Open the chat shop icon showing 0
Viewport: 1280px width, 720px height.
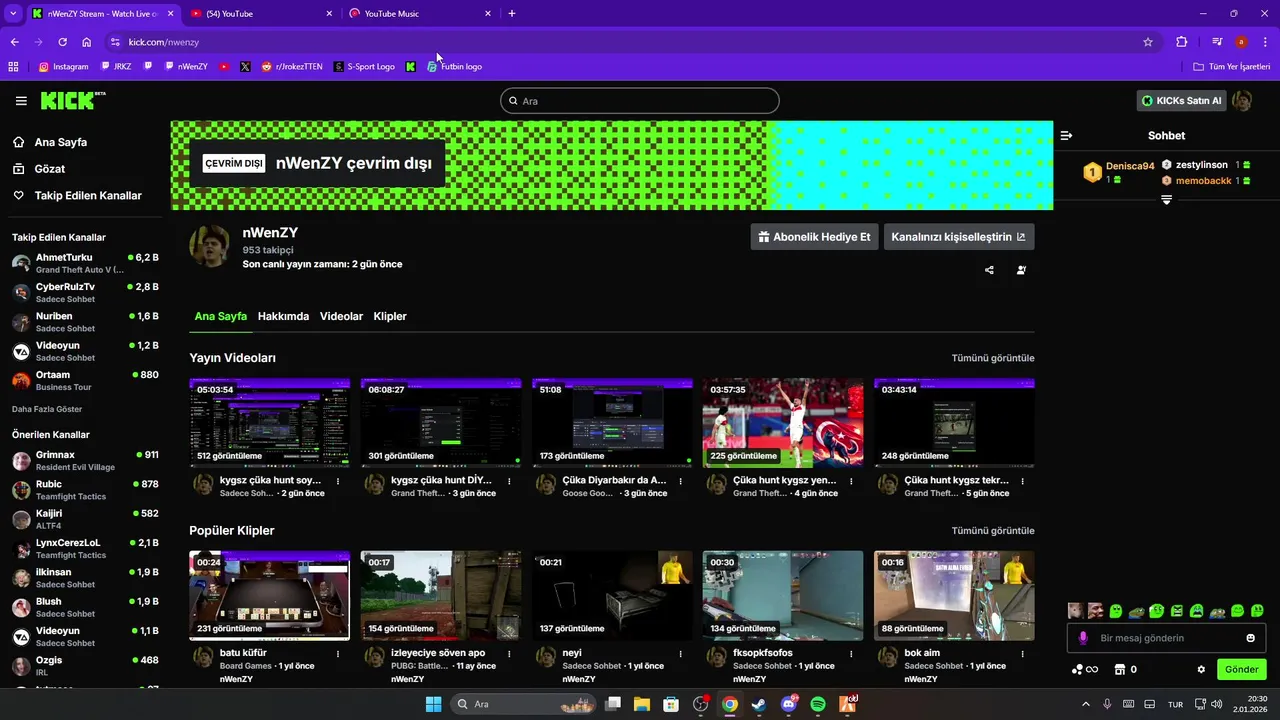click(1126, 670)
